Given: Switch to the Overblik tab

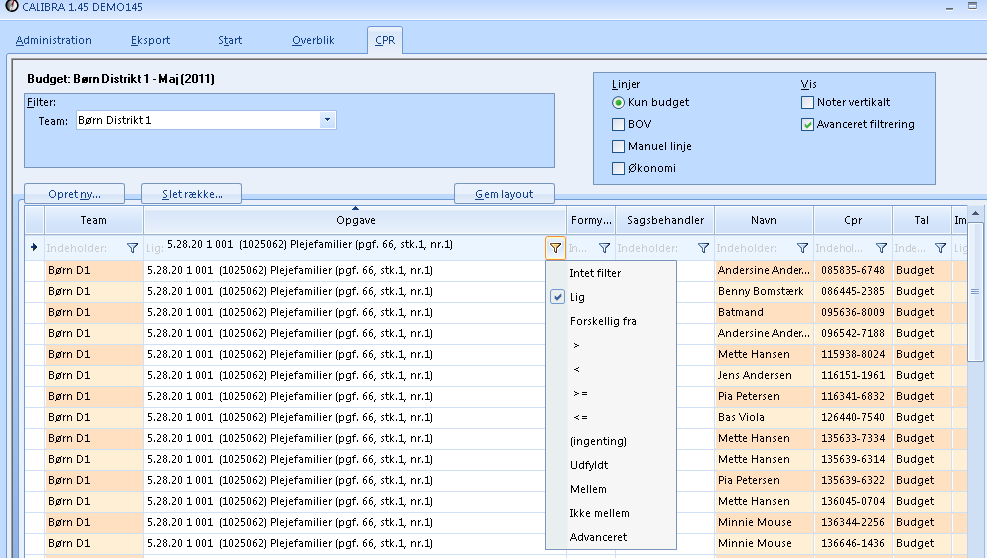Looking at the screenshot, I should point(313,41).
